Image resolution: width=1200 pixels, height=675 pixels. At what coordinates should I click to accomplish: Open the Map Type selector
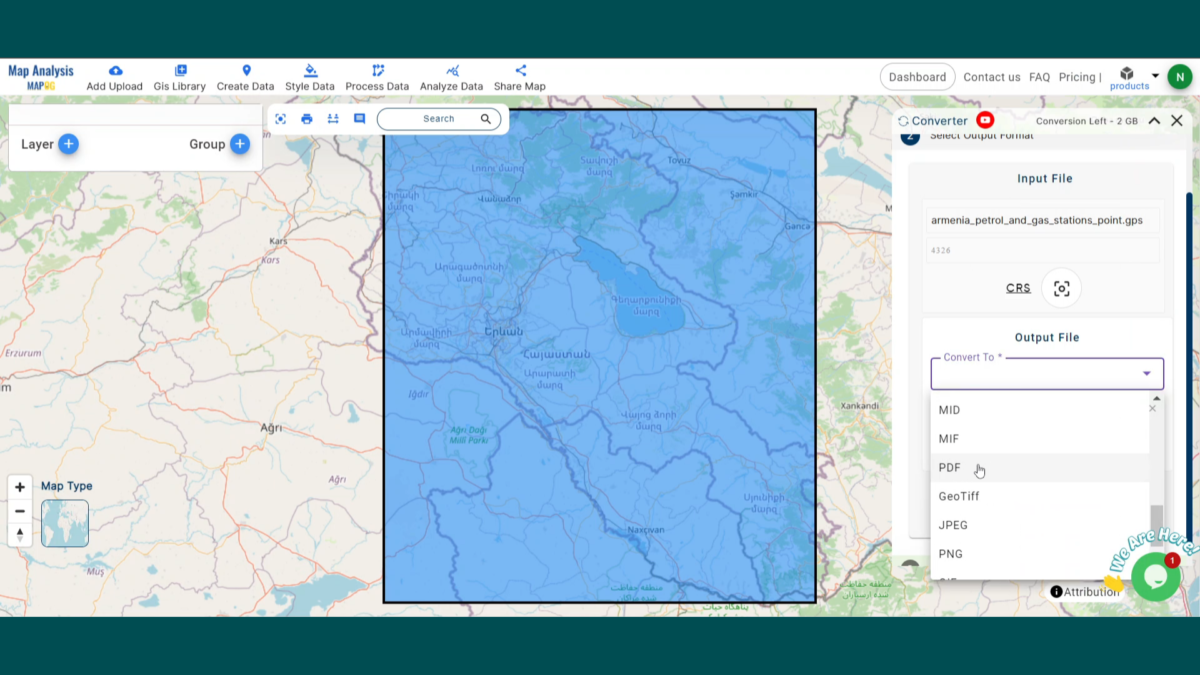[64, 523]
